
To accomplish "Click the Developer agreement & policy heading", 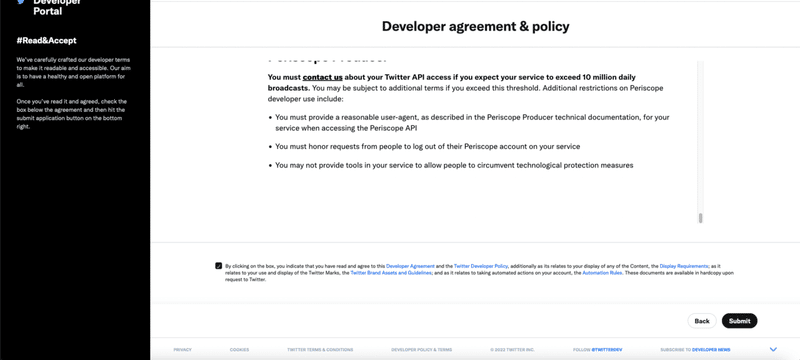I will 476,27.
